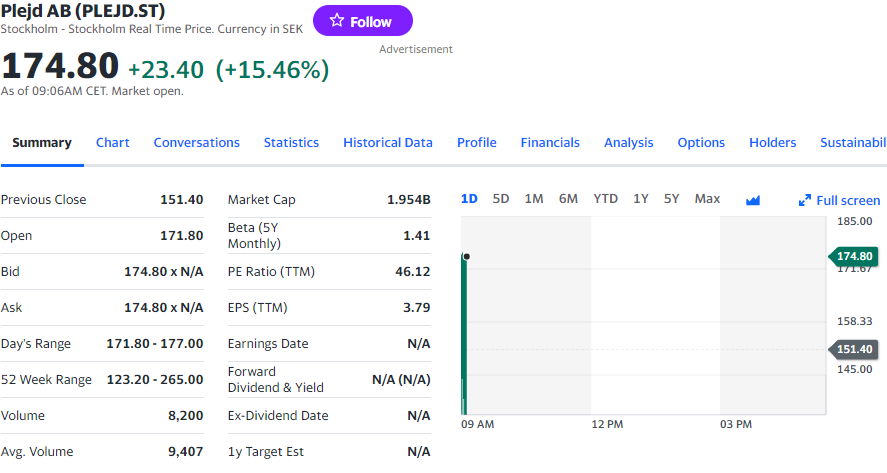This screenshot has width=887, height=473.
Task: Click the full screen expand arrows icon
Action: (804, 200)
